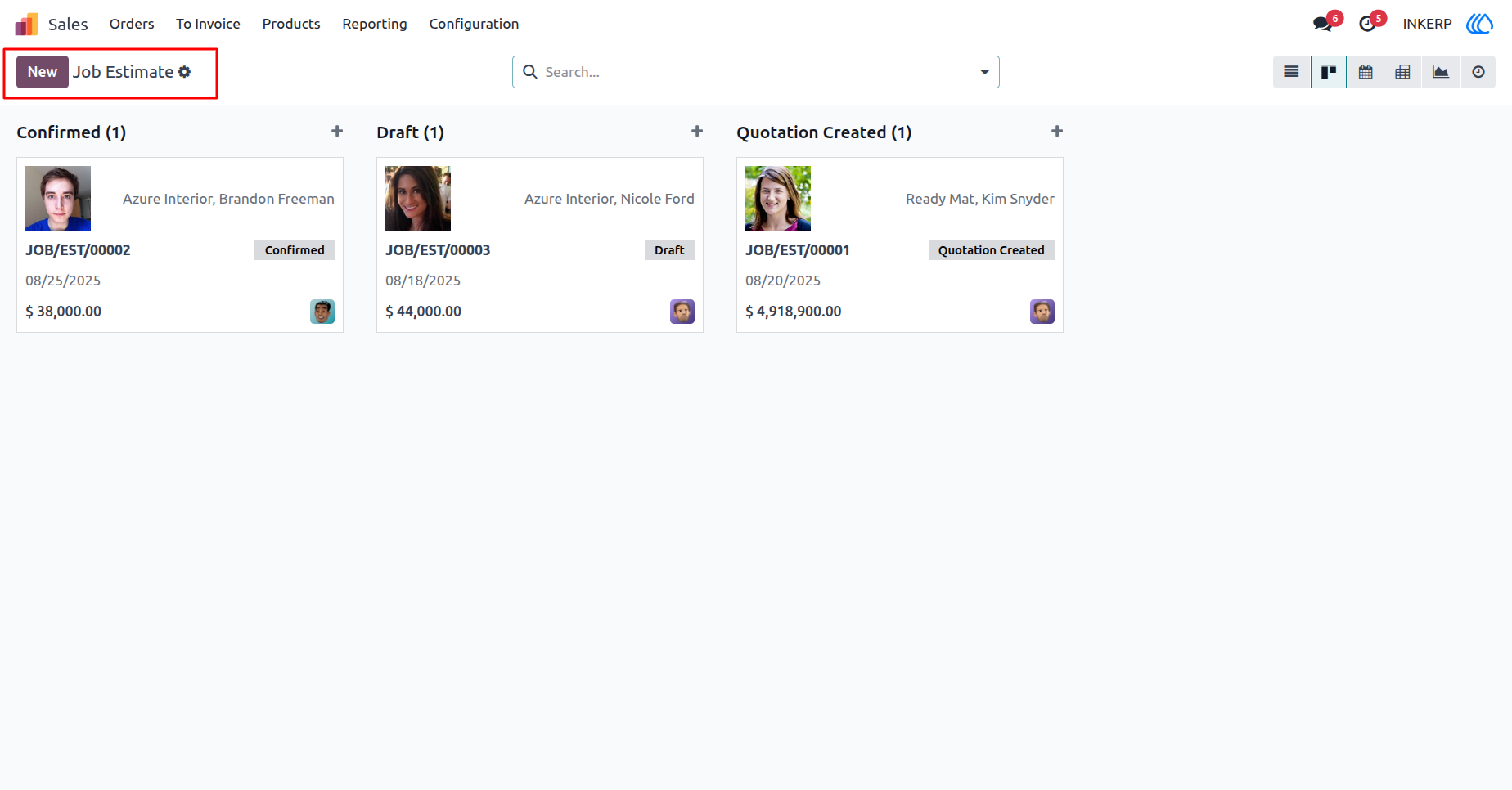Open the Configuration menu
Image resolution: width=1512 pixels, height=790 pixels.
[474, 24]
